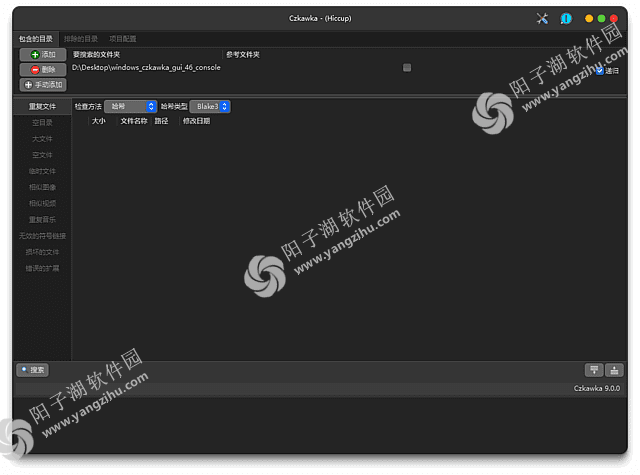The height and width of the screenshot is (475, 640).
Task: Select 临时文件 in the sidebar
Action: pyautogui.click(x=42, y=171)
